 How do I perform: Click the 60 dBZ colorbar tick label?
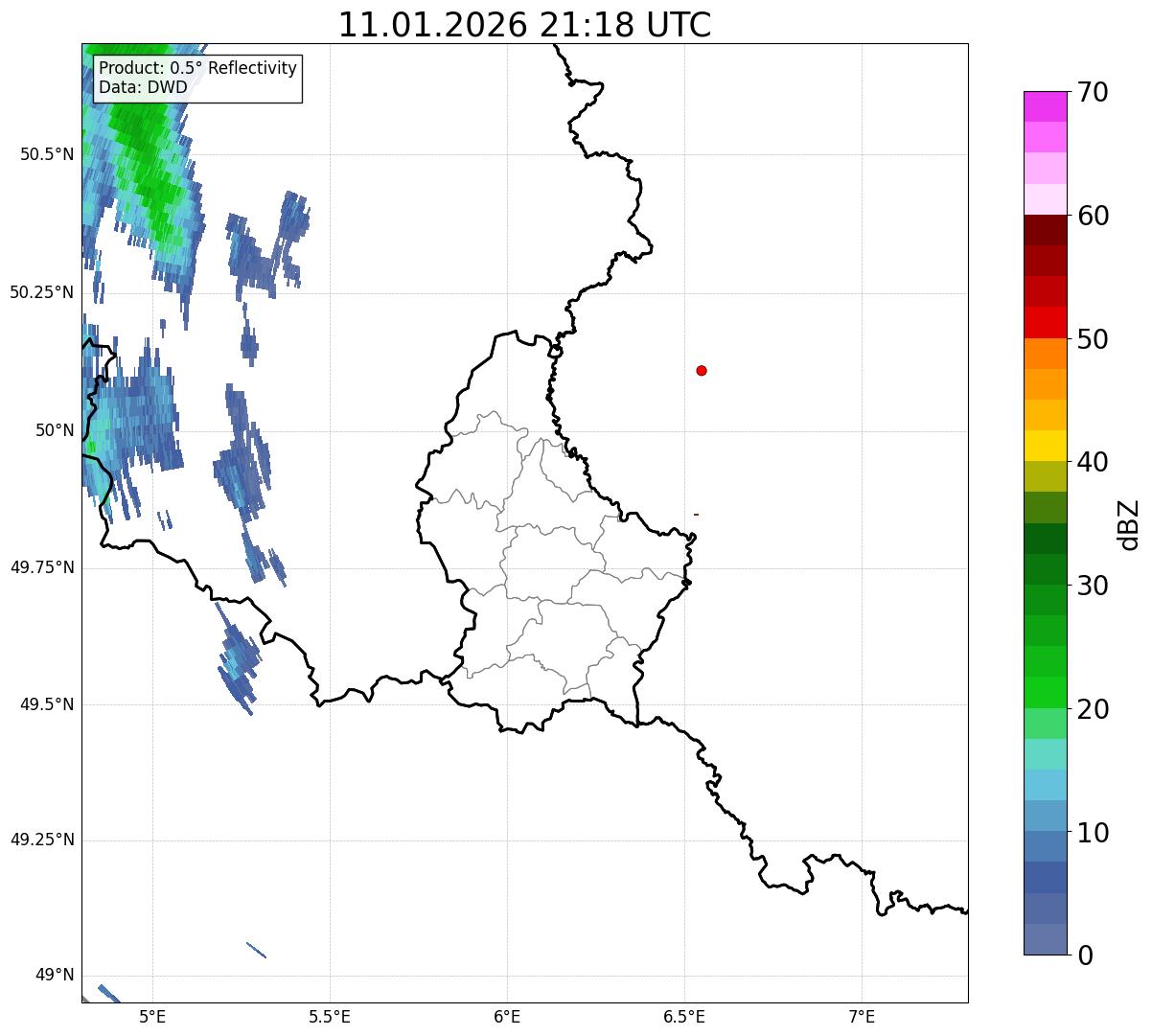tap(1093, 216)
